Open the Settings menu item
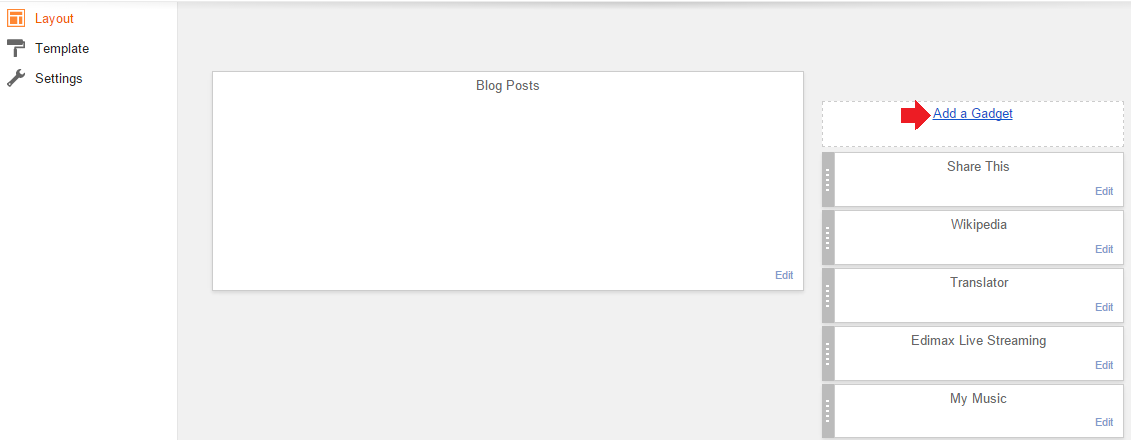Screen dimensions: 1131x440 [x=58, y=78]
